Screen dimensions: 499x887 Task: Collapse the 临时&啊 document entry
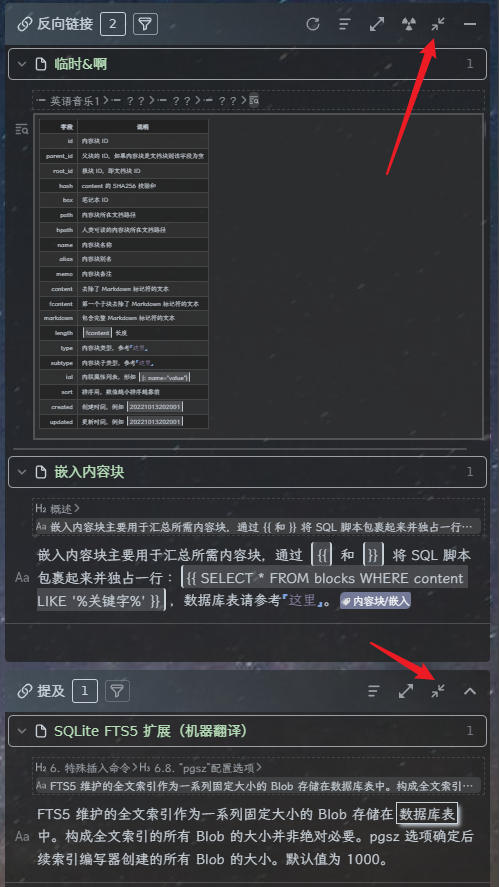pos(22,64)
